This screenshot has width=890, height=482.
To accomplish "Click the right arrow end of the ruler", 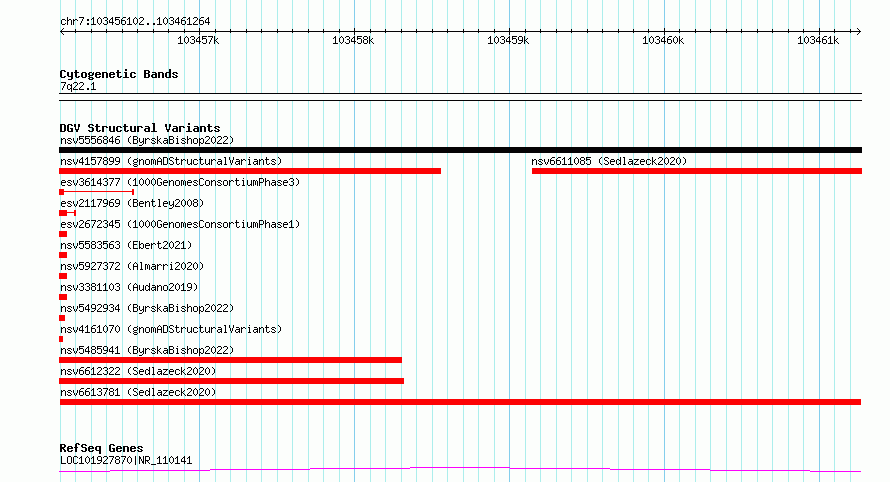I will (859, 31).
